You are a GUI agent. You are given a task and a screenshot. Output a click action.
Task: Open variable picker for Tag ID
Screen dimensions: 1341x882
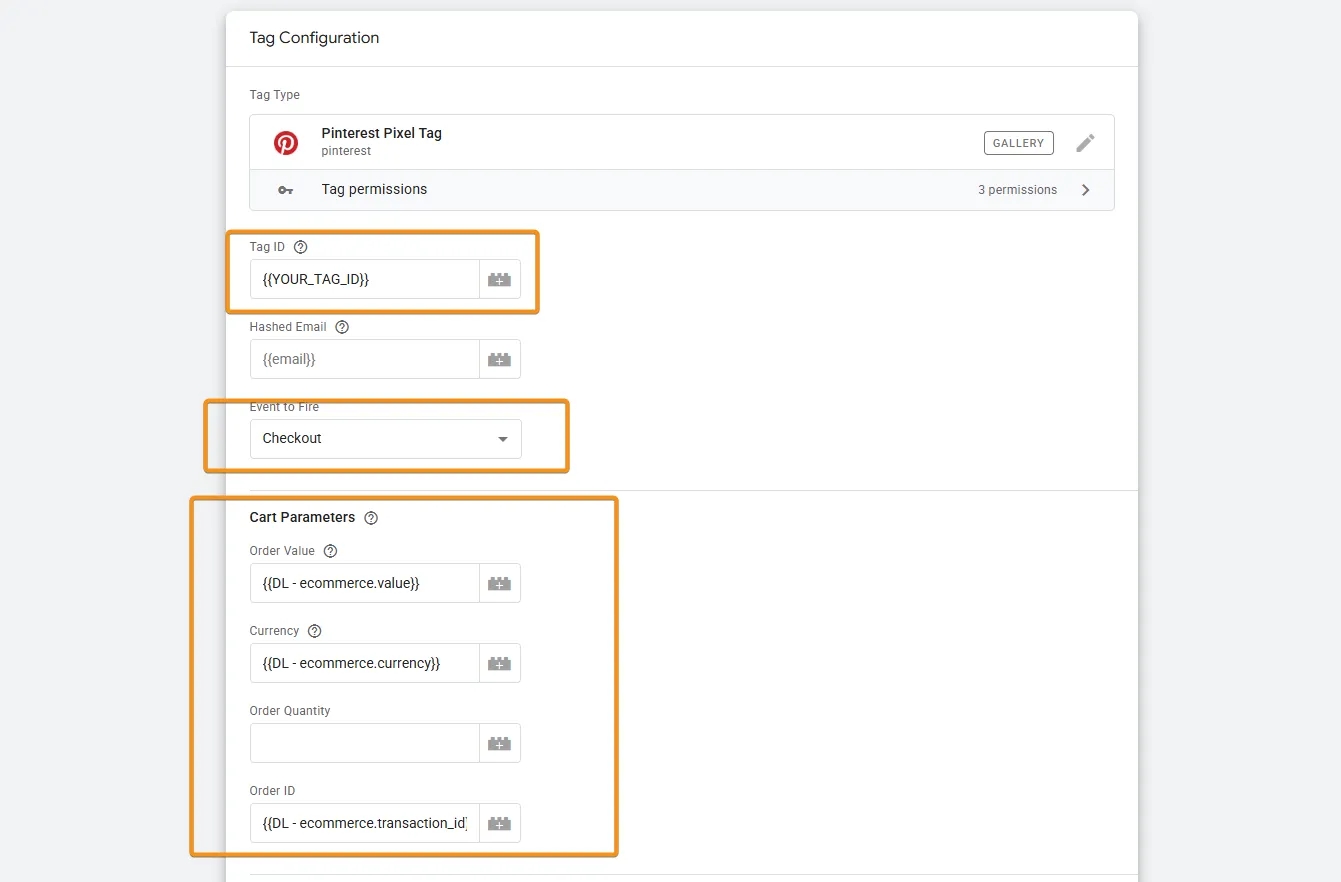[499, 279]
